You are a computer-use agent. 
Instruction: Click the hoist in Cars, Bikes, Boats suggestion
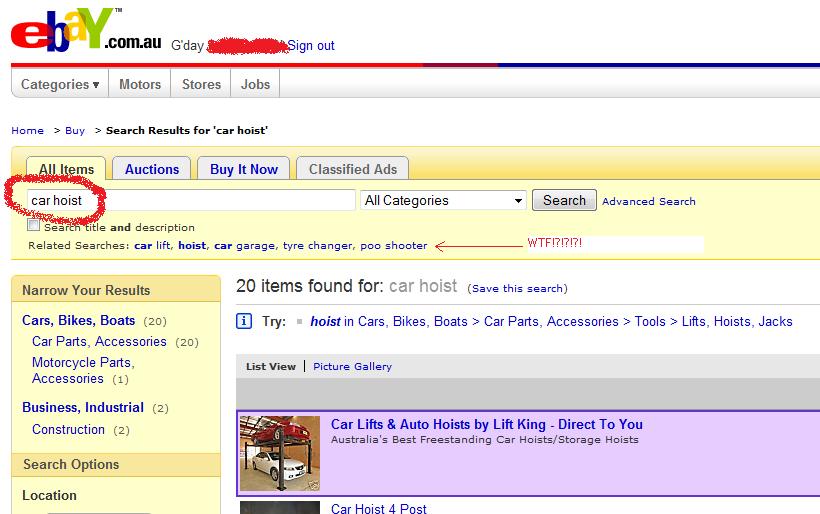[551, 321]
